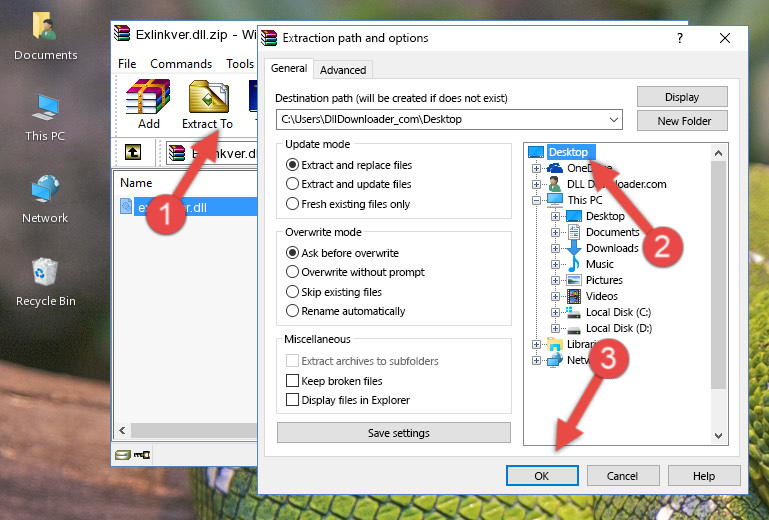Expand the Local Disk (C:) node

555,312
